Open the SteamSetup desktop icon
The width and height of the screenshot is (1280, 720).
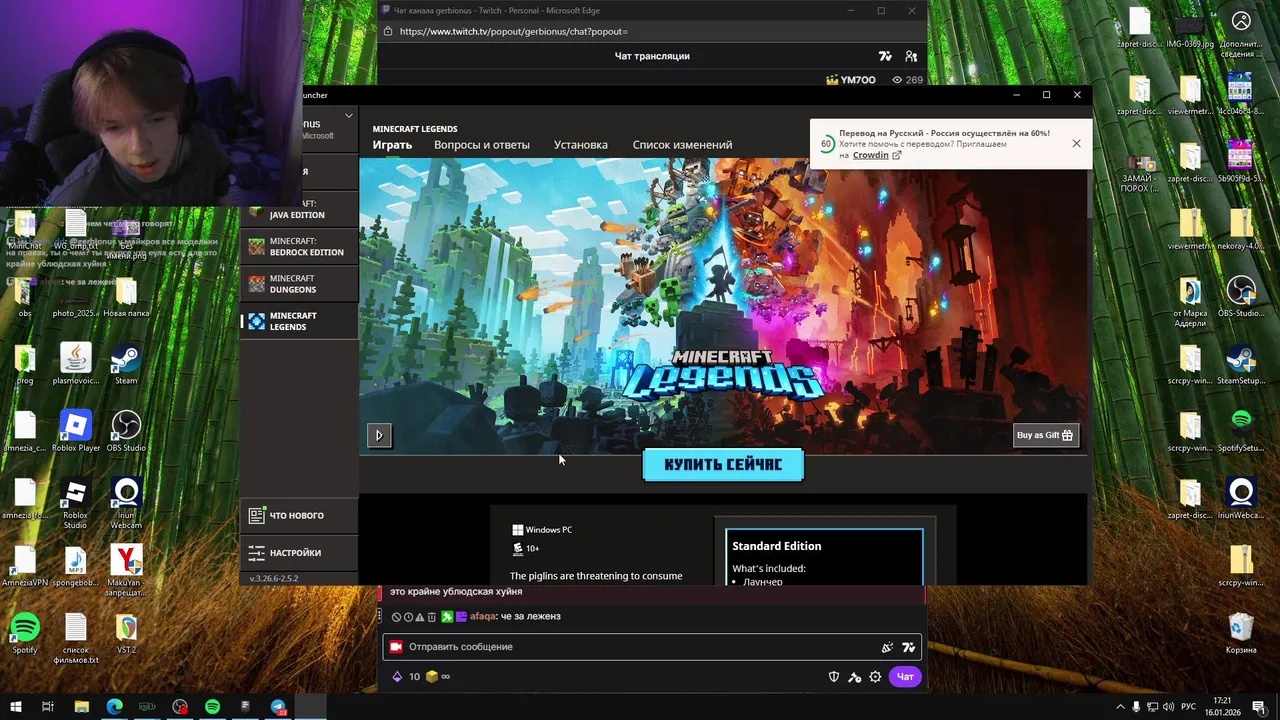(1241, 364)
